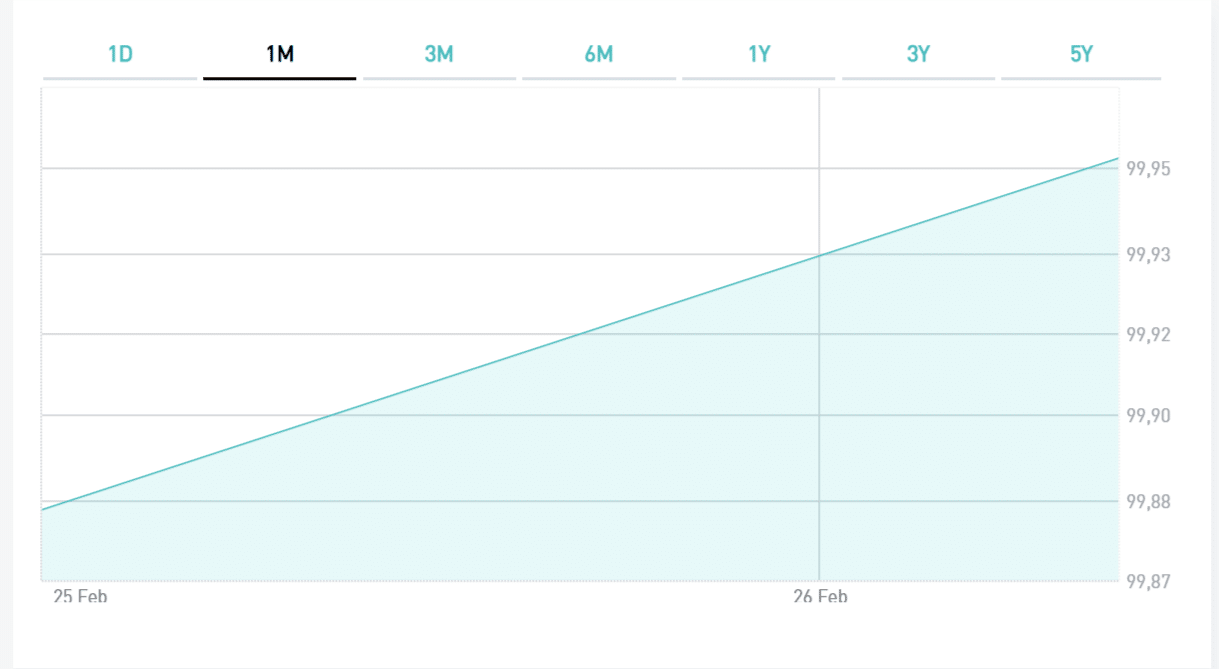Click the 25 Feb date label

[x=80, y=597]
